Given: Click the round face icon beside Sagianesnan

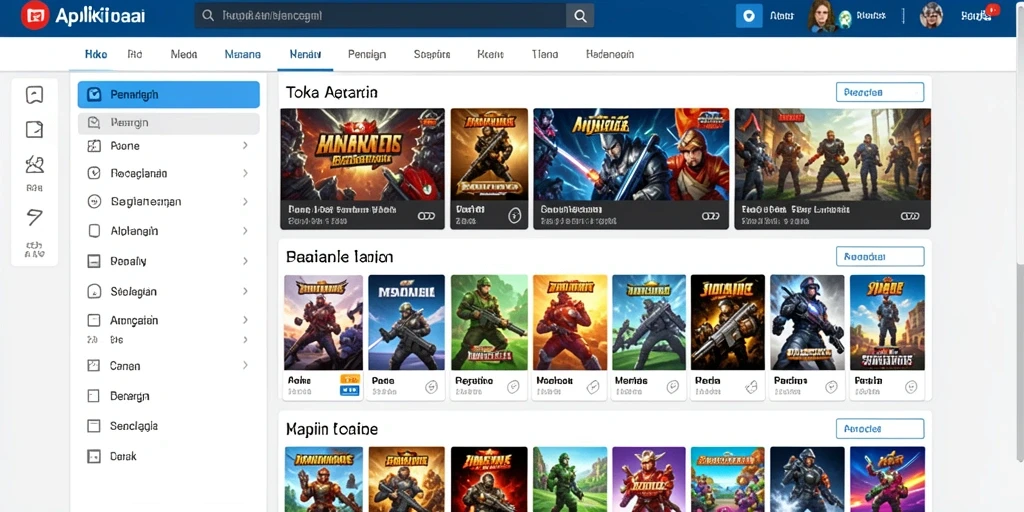Looking at the screenshot, I should pos(94,201).
